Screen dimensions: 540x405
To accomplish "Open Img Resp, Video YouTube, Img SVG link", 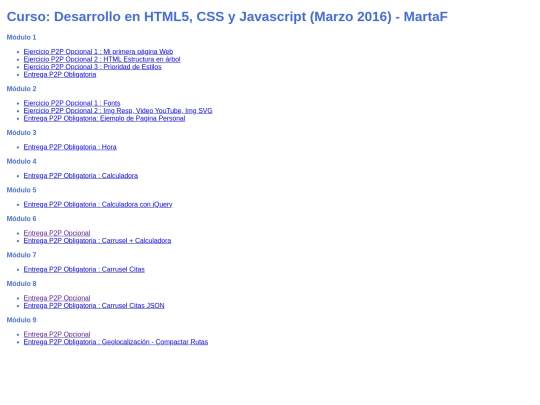I will [118, 111].
